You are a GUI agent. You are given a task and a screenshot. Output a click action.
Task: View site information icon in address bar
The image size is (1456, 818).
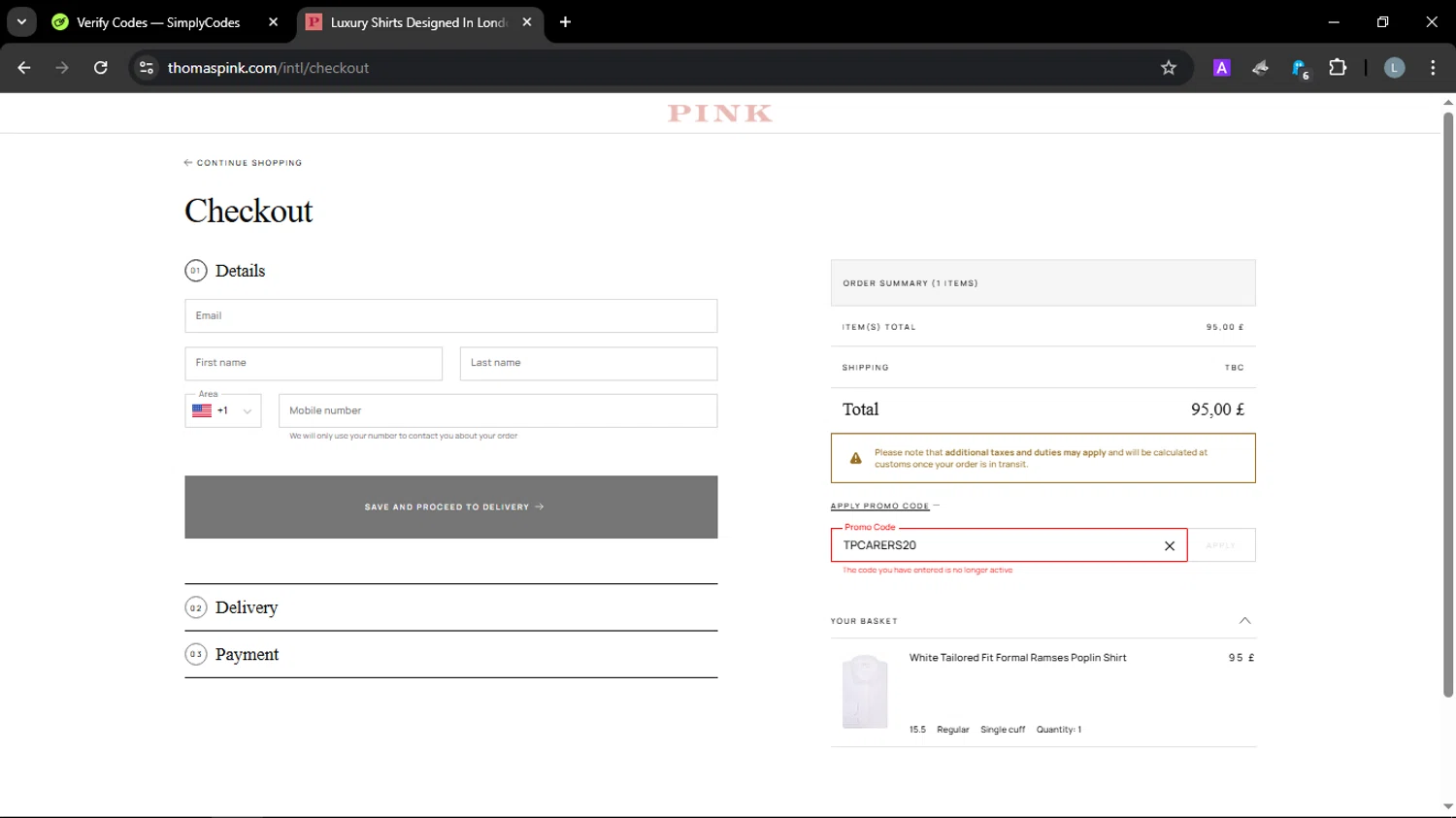[x=147, y=68]
